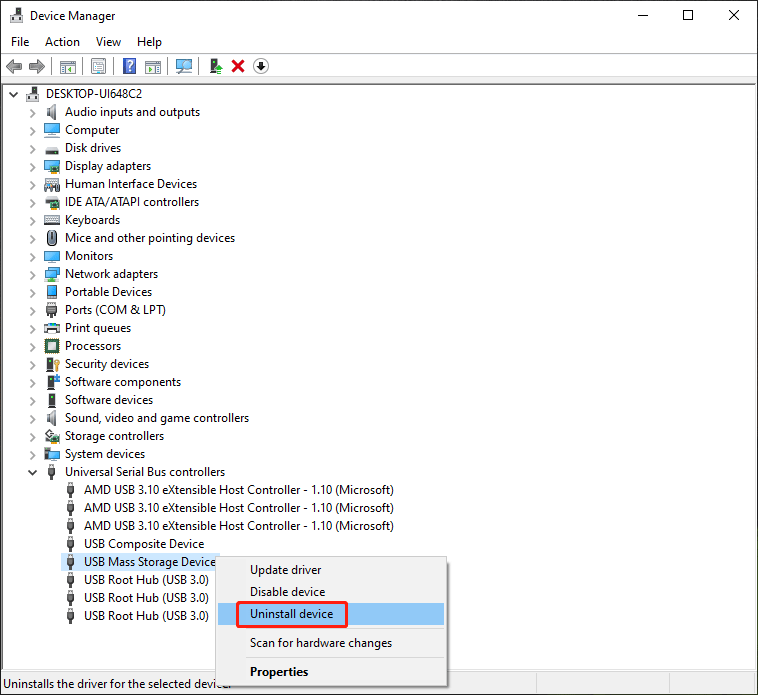Click the Properties toolbar icon

click(x=98, y=66)
